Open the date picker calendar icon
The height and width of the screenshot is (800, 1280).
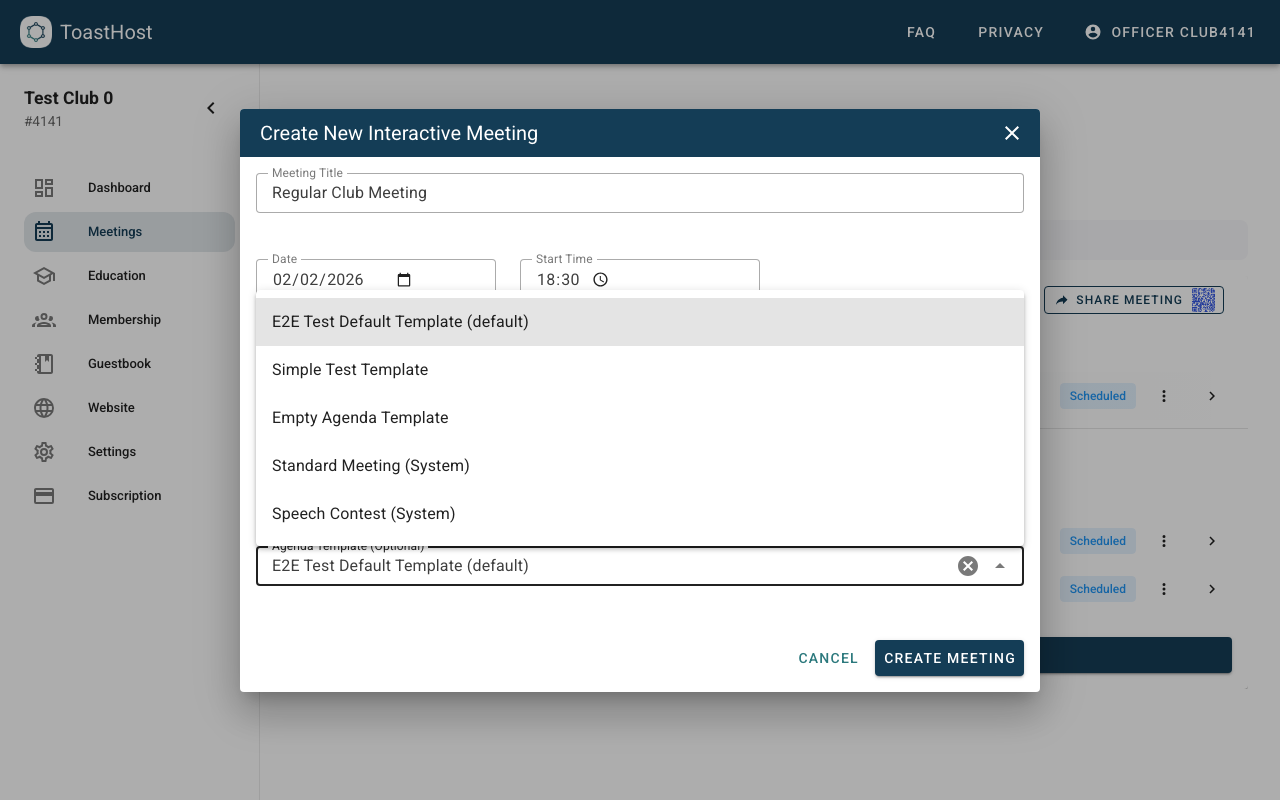point(403,280)
